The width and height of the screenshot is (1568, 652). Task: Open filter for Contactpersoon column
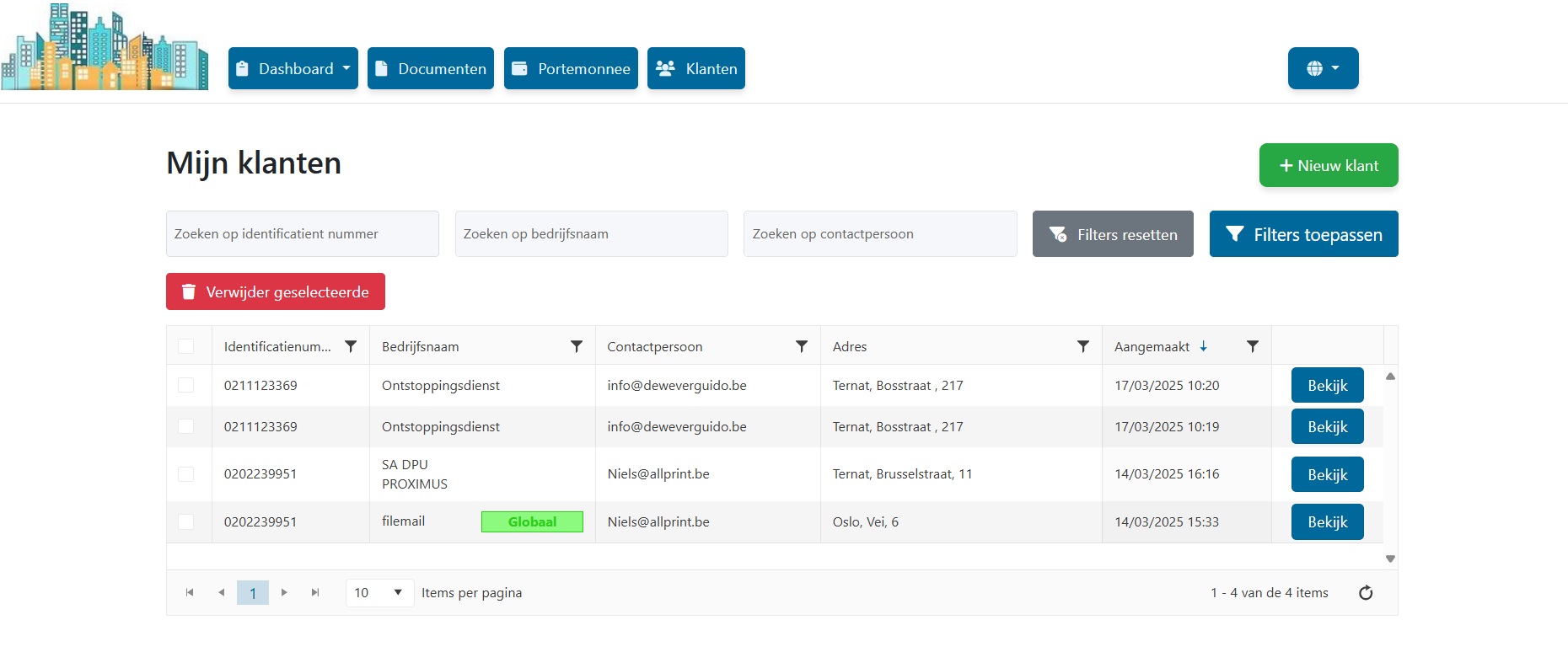click(x=802, y=346)
